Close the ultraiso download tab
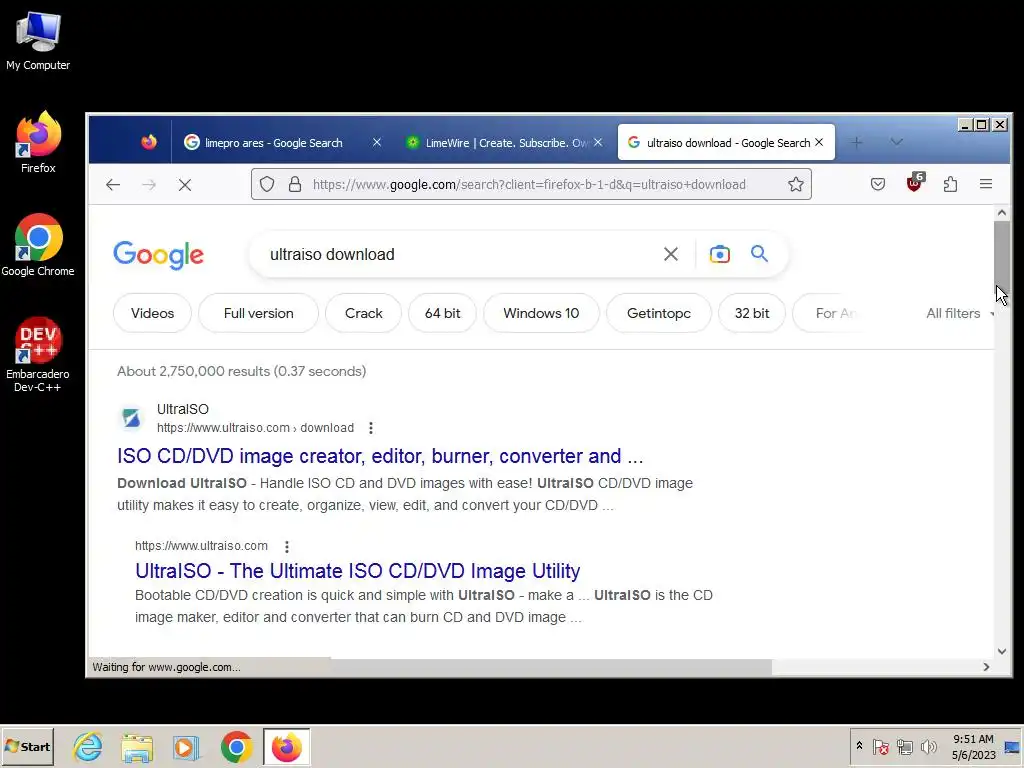 click(819, 142)
